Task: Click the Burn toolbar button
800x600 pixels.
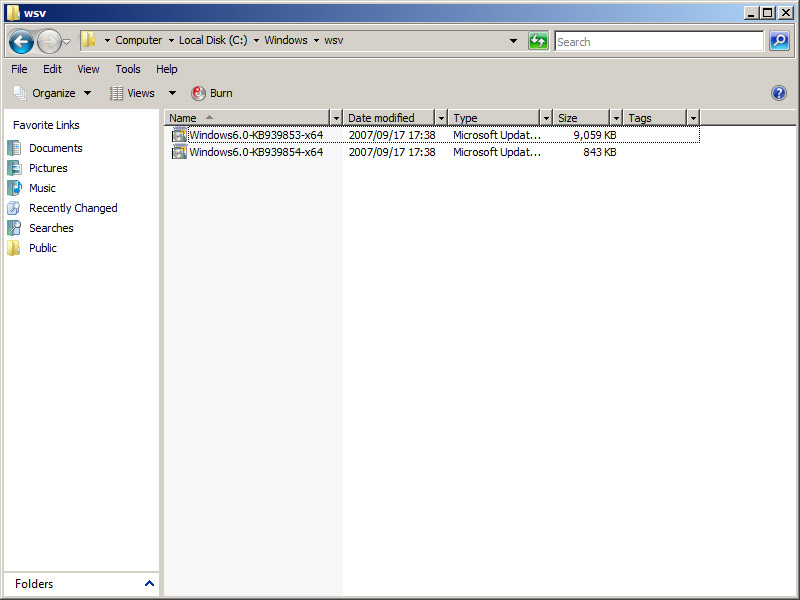Action: pos(212,93)
